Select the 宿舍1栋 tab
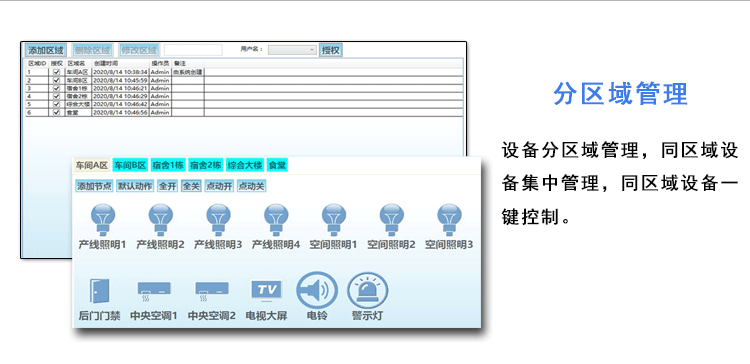 coord(168,165)
